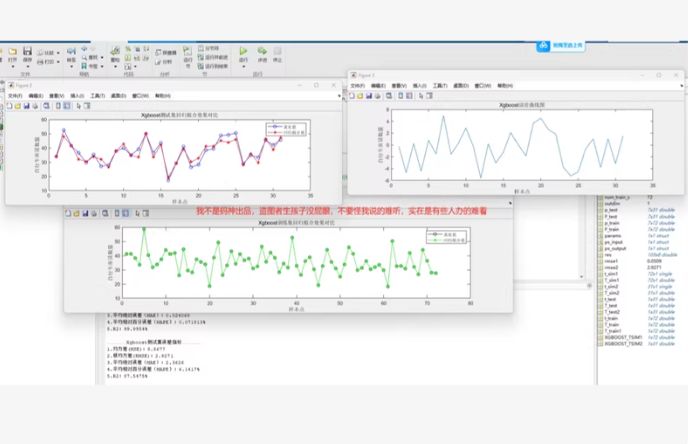Expand the Open (打开) dropdown arrow
This screenshot has width=698, height=444.
[12, 67]
